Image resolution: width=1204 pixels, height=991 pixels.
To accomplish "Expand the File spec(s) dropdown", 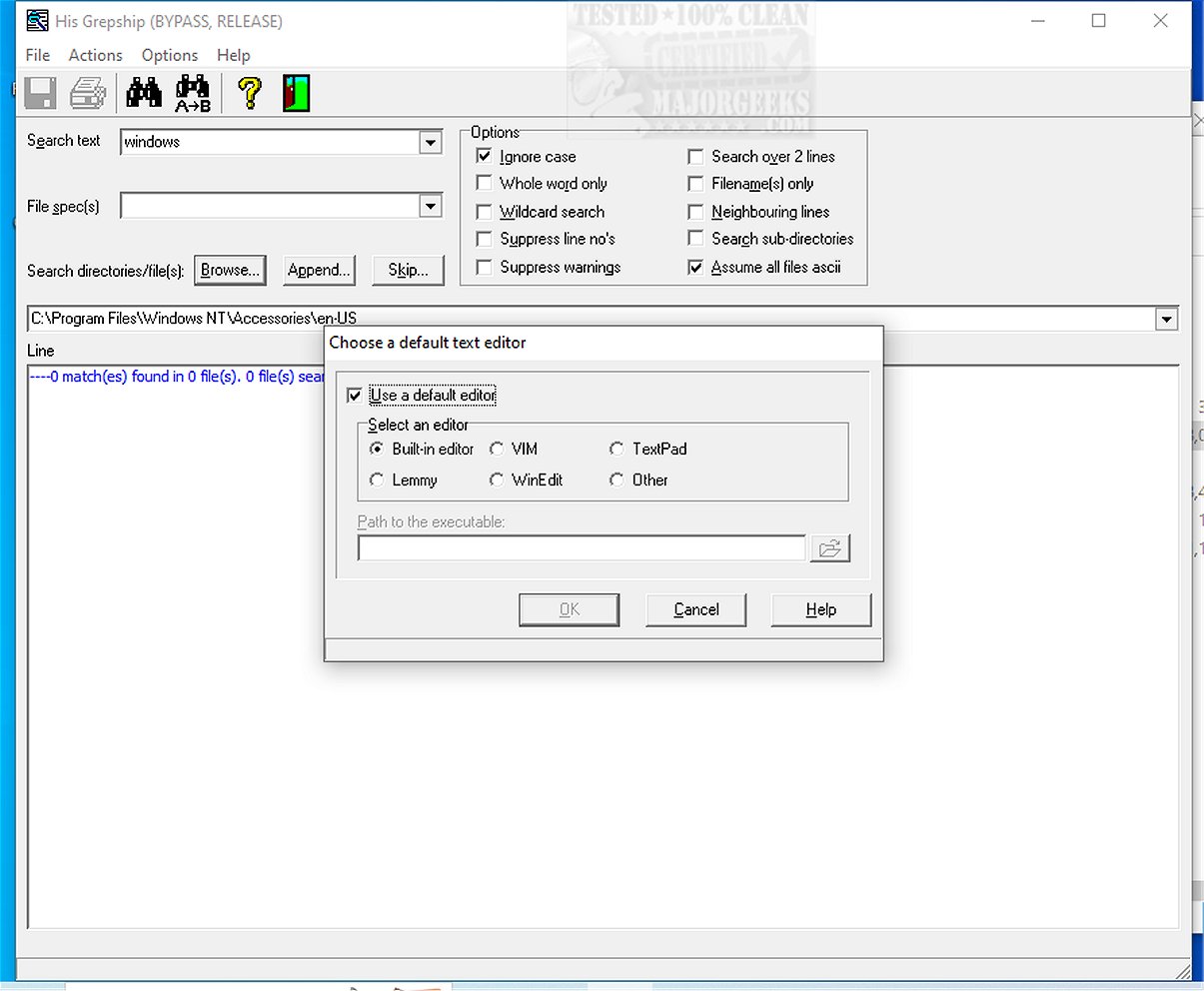I will tap(431, 207).
